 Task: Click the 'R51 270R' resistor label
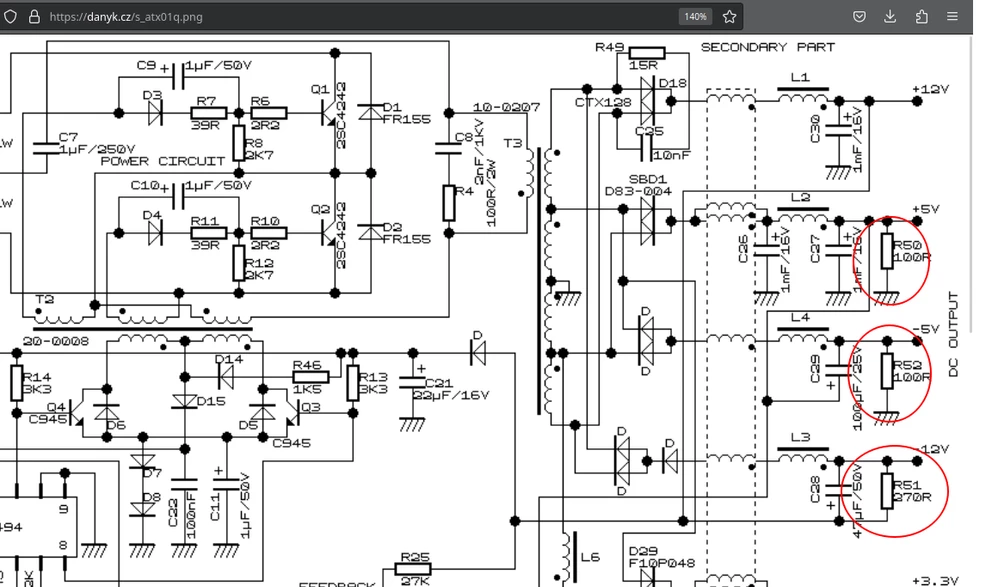coord(912,491)
